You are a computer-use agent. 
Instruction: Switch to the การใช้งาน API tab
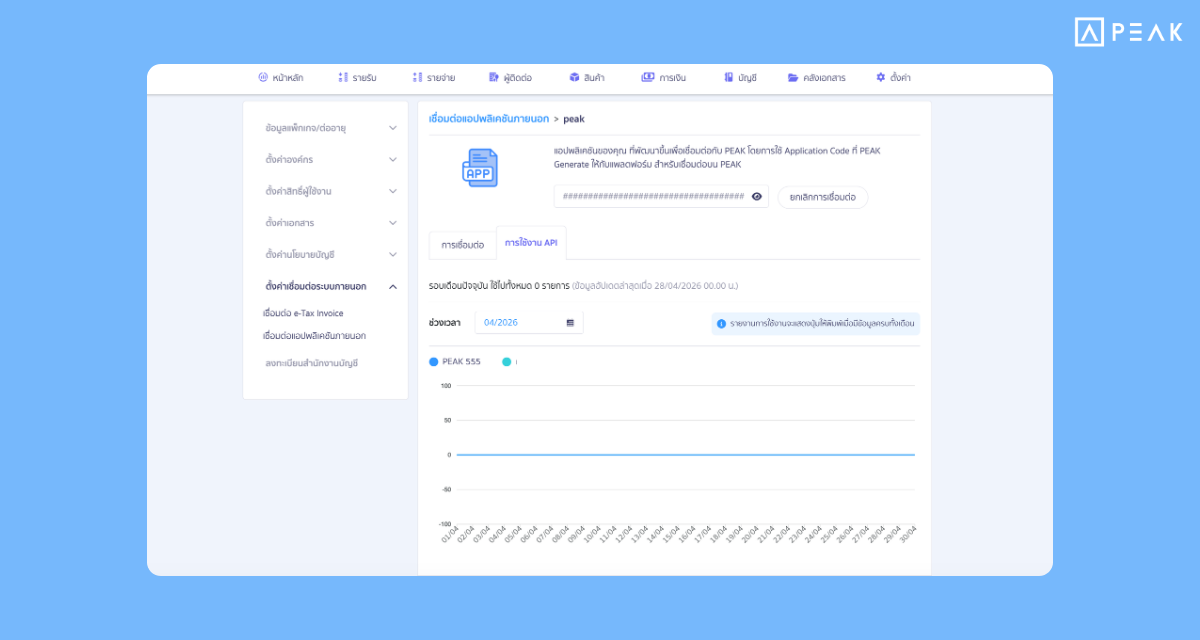pos(531,242)
